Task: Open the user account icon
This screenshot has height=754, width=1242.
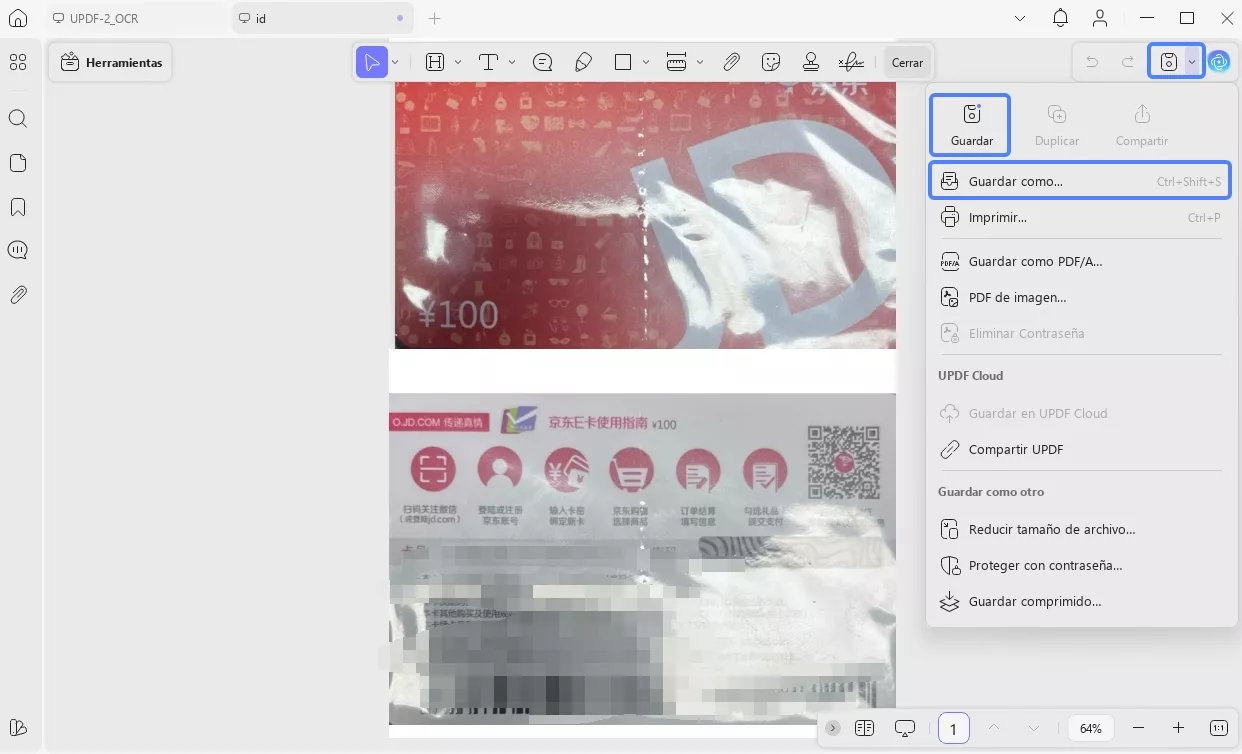Action: [x=1100, y=18]
